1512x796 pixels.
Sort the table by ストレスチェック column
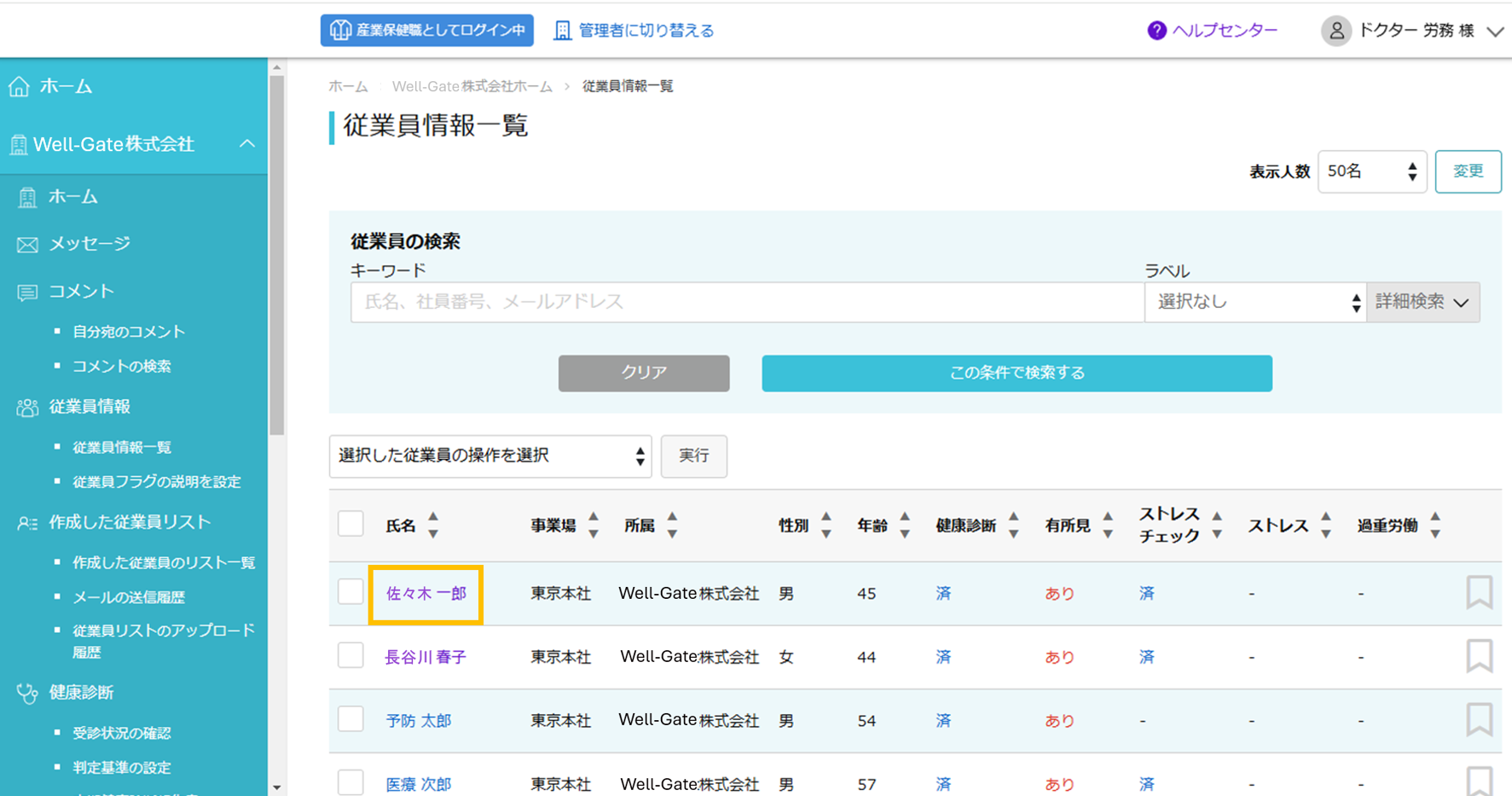(1217, 526)
